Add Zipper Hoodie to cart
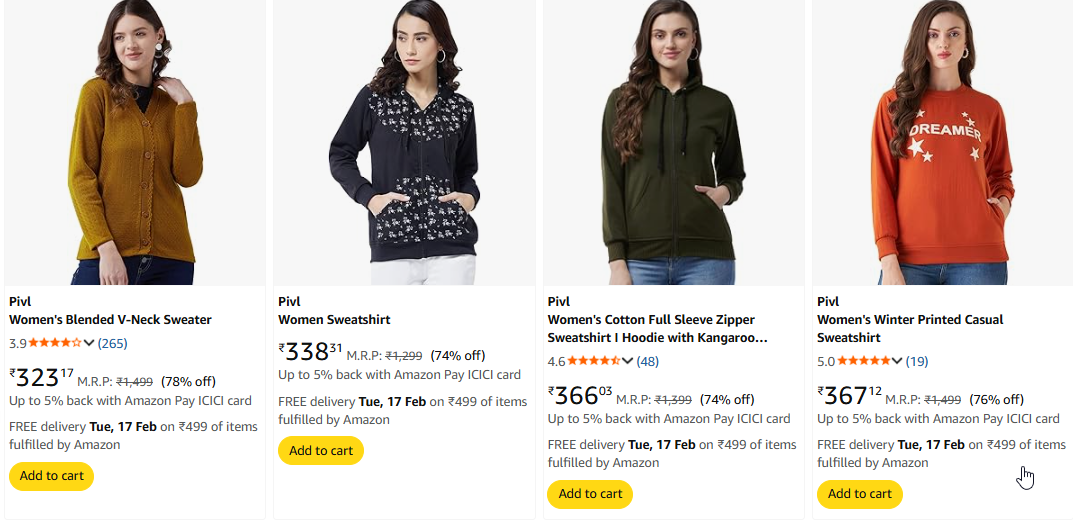This screenshot has height=526, width=1073. (x=590, y=494)
